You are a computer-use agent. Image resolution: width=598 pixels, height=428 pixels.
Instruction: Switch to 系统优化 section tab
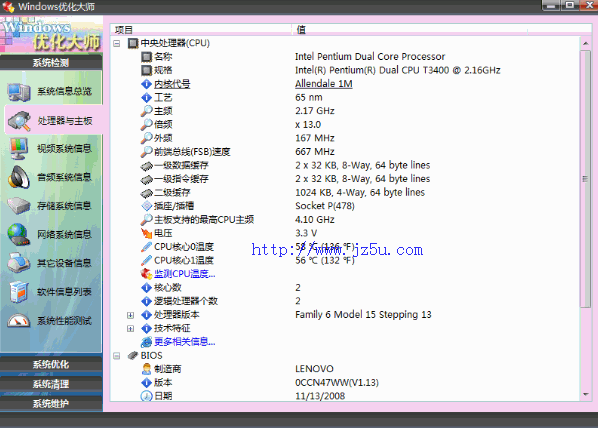[51, 364]
